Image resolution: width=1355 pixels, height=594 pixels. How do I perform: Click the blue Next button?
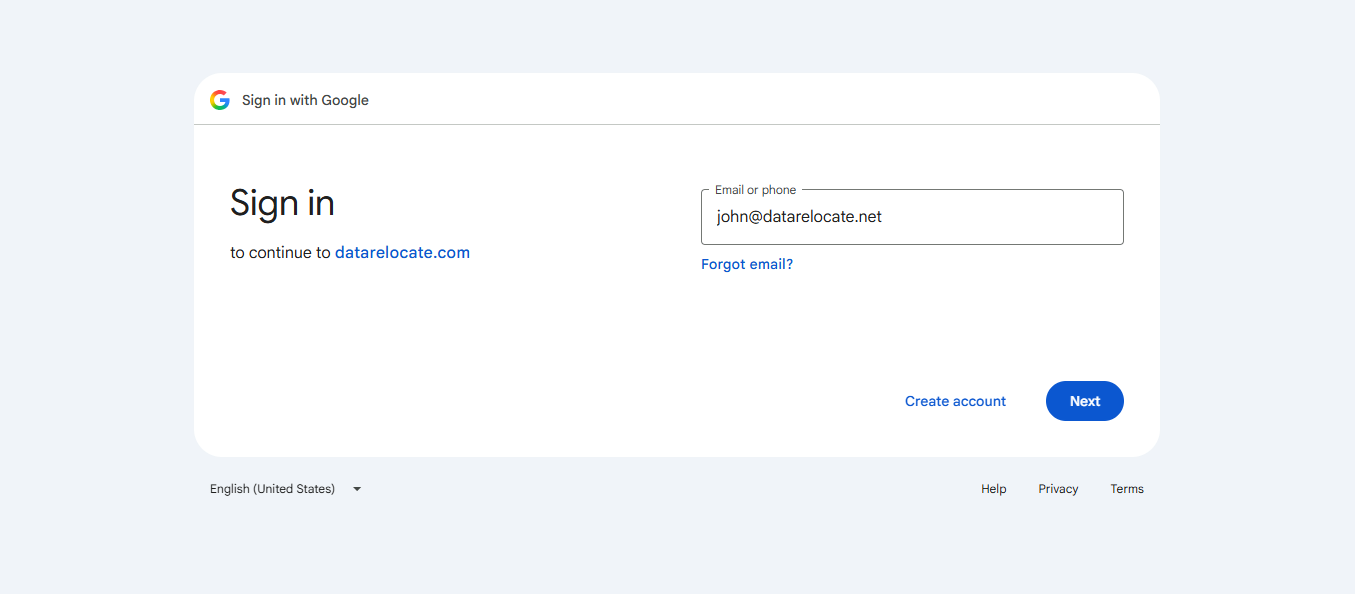[x=1085, y=401]
